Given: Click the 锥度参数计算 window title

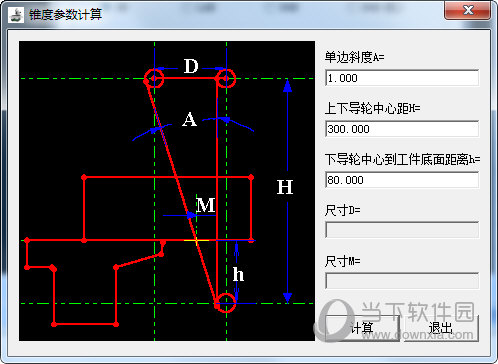Looking at the screenshot, I should coord(65,15).
